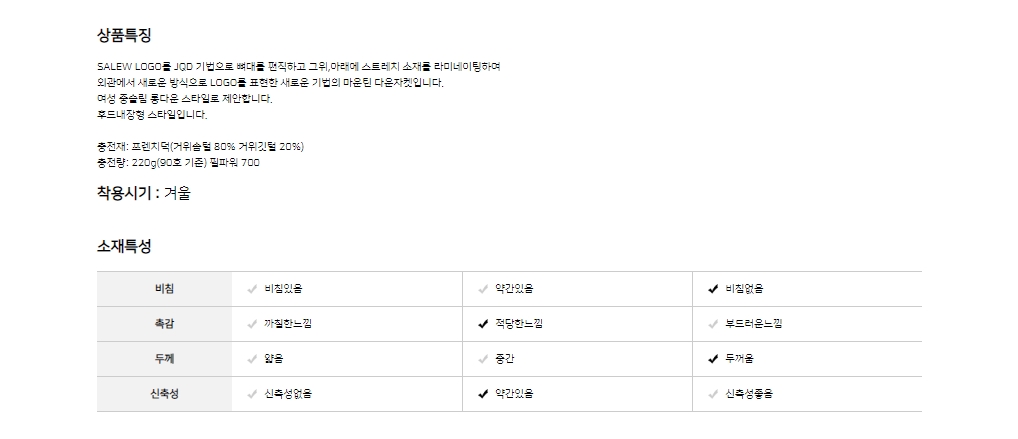Click the gray checkmark next to 중간
Viewport: 1018px width, 439px height.
pyautogui.click(x=483, y=359)
